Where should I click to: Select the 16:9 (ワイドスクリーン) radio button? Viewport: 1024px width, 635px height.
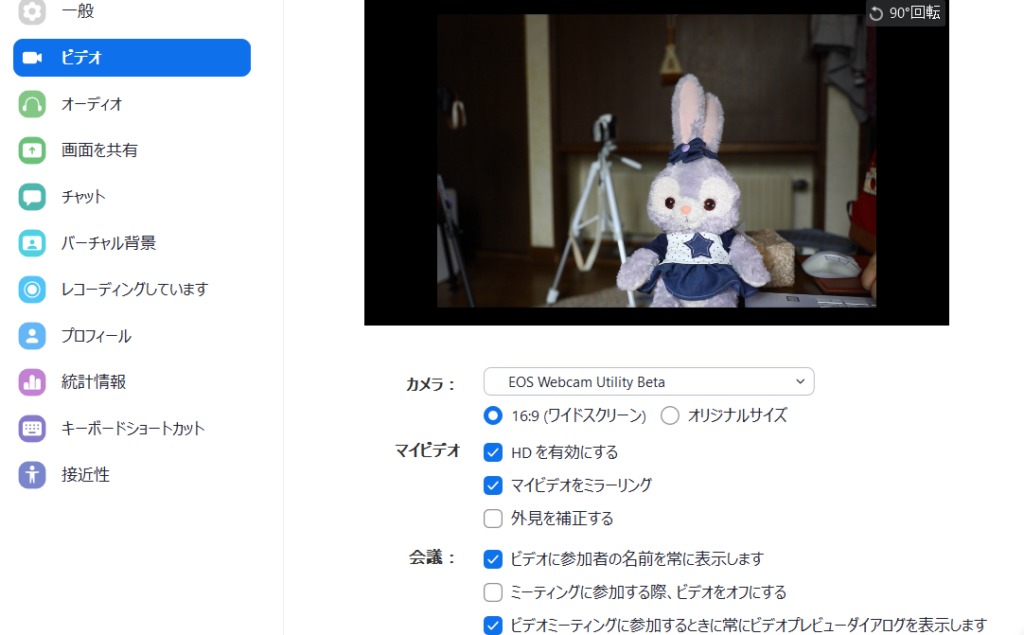tap(493, 415)
